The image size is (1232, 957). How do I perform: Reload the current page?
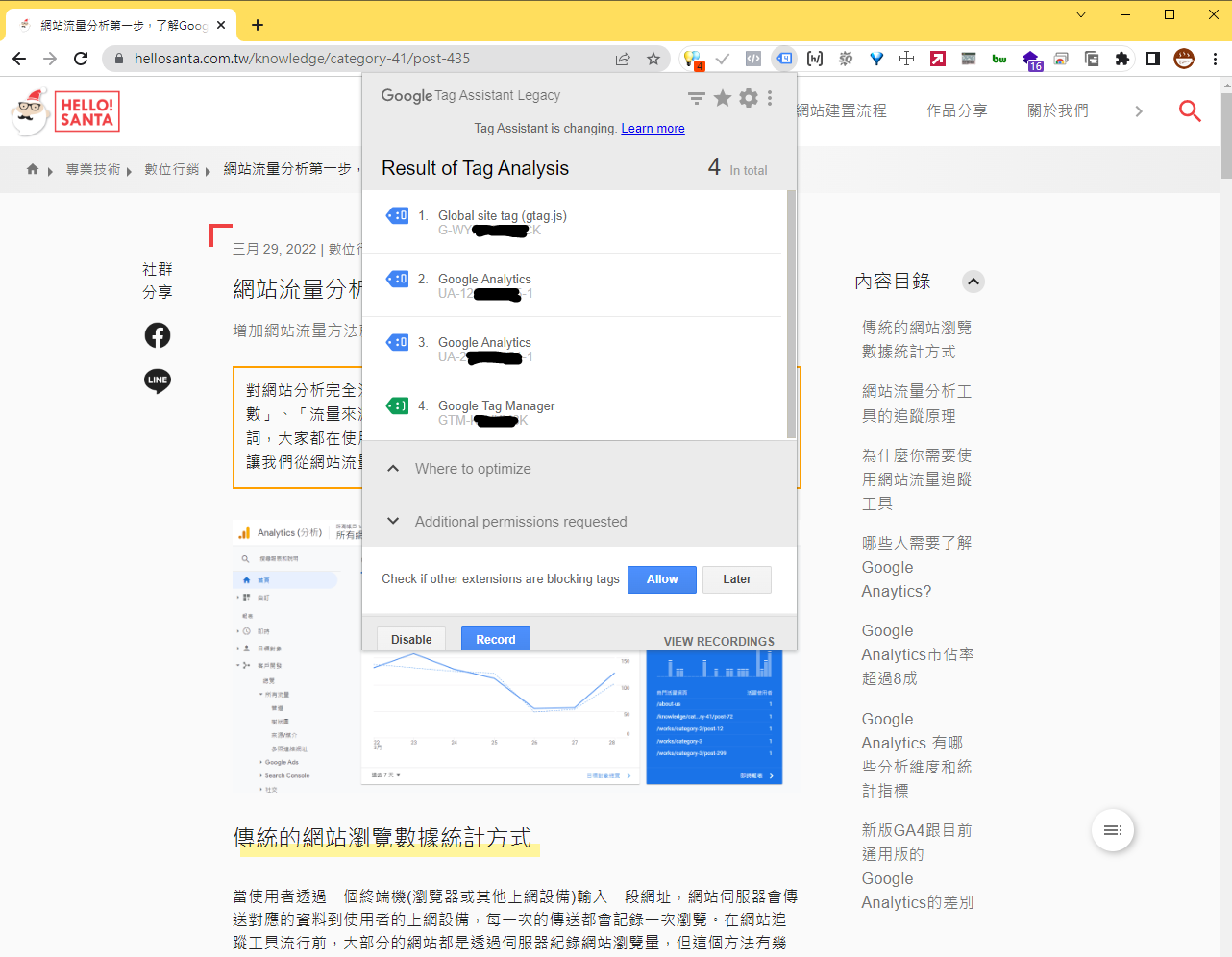[x=81, y=59]
